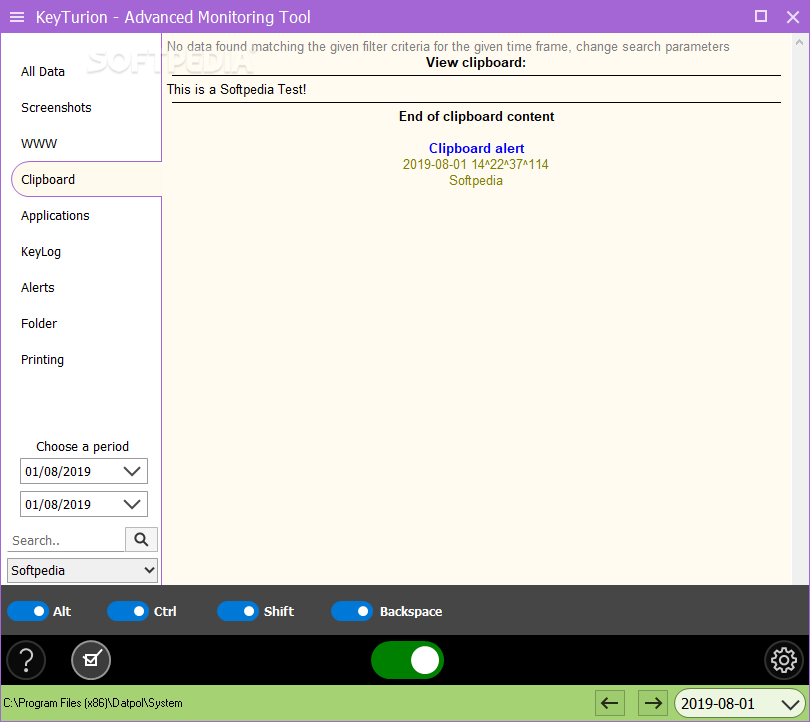Screen dimensions: 810x722
Task: Click the 'This is a Softpedia Test!' text
Action: click(x=237, y=89)
